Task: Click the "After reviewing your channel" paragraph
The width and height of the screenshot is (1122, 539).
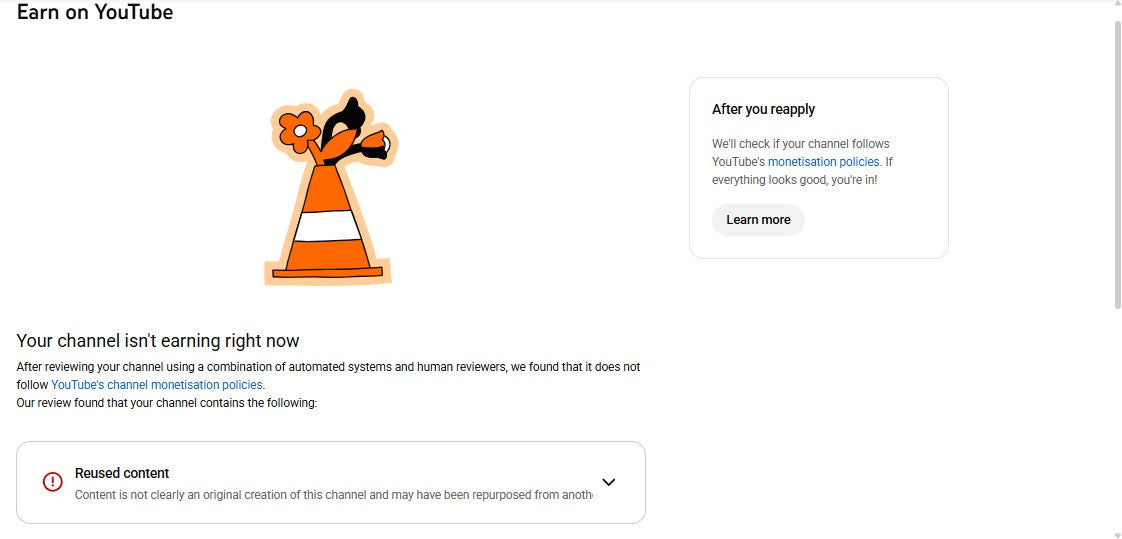Action: coord(328,367)
